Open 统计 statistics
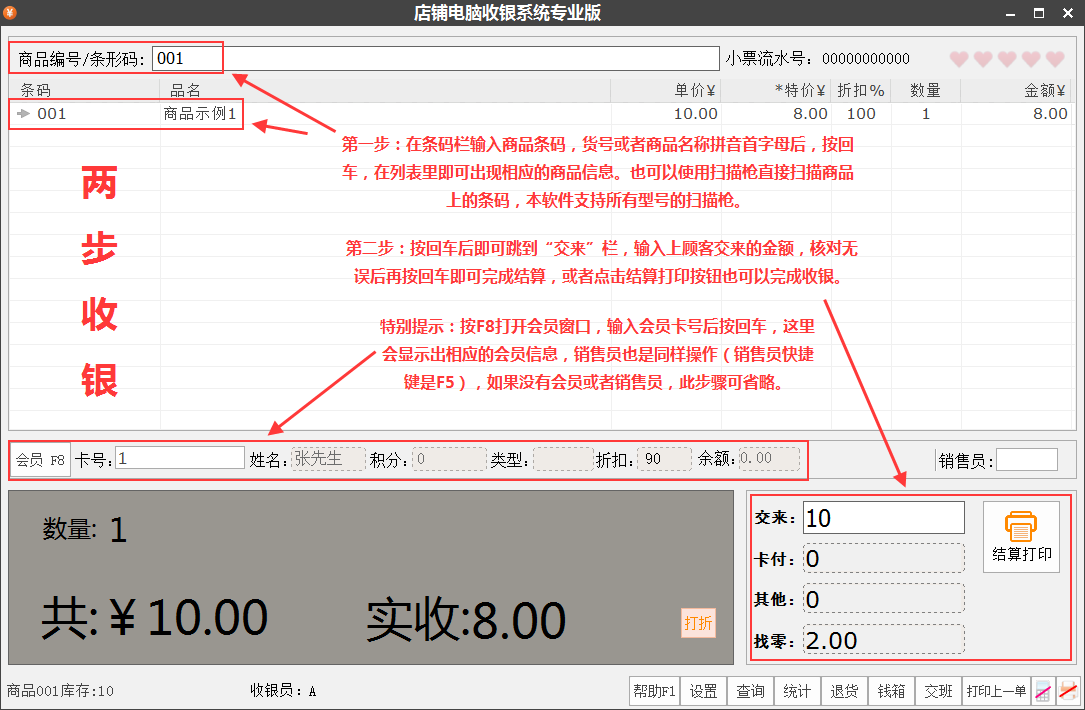The width and height of the screenshot is (1085, 710). 797,691
